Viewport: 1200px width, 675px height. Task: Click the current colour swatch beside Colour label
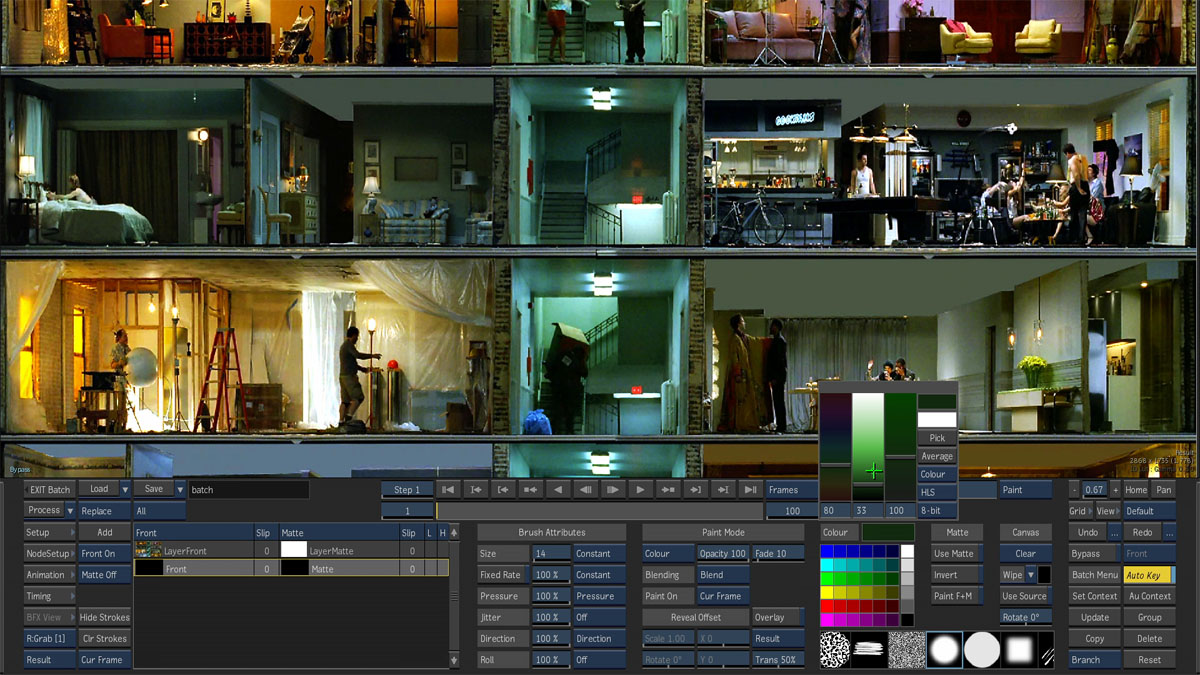coord(888,533)
